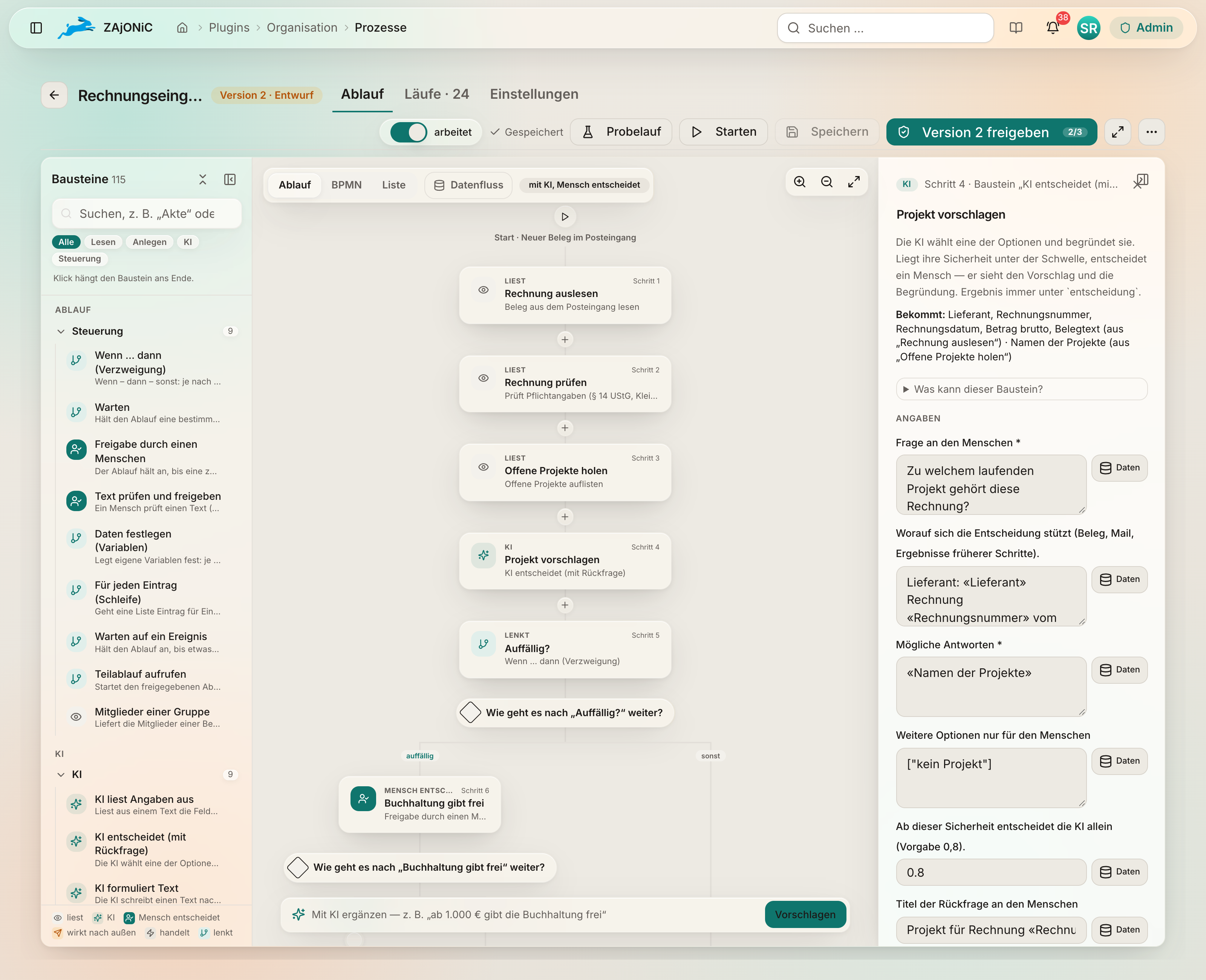This screenshot has width=1206, height=980.
Task: Open the documentation book icon
Action: 1016,28
